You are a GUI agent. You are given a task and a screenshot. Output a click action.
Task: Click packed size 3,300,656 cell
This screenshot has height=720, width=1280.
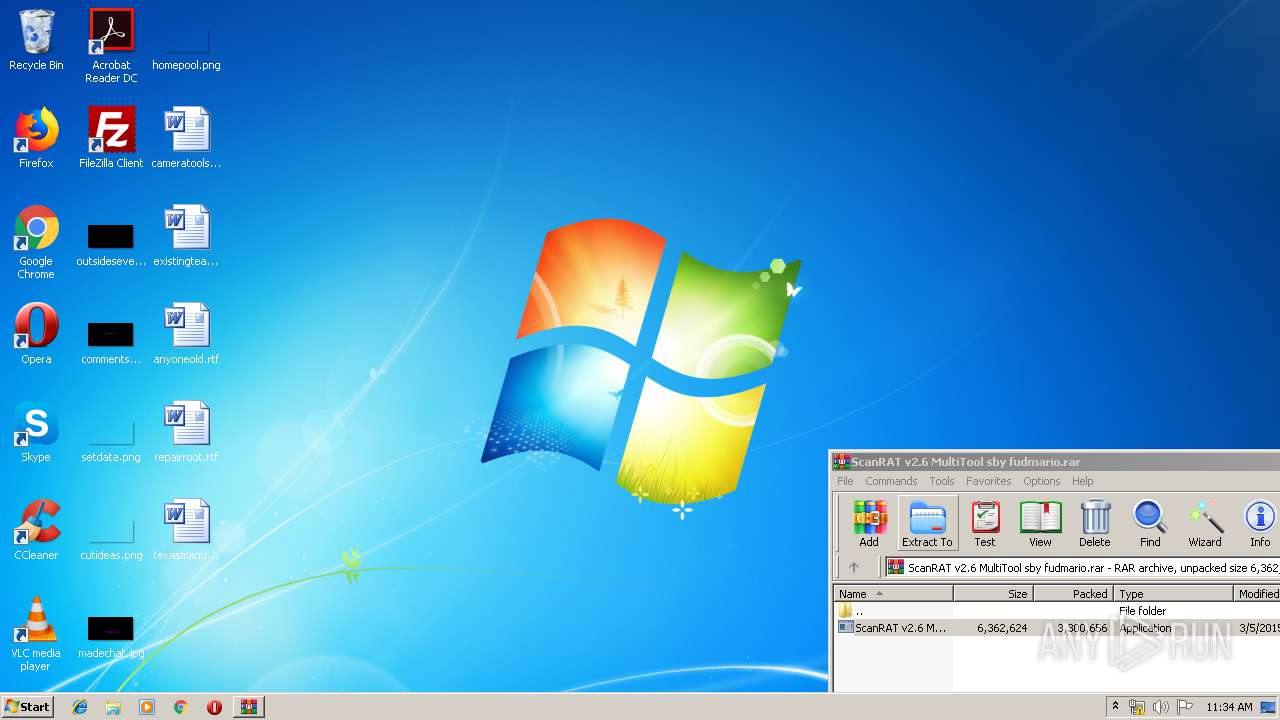1082,628
